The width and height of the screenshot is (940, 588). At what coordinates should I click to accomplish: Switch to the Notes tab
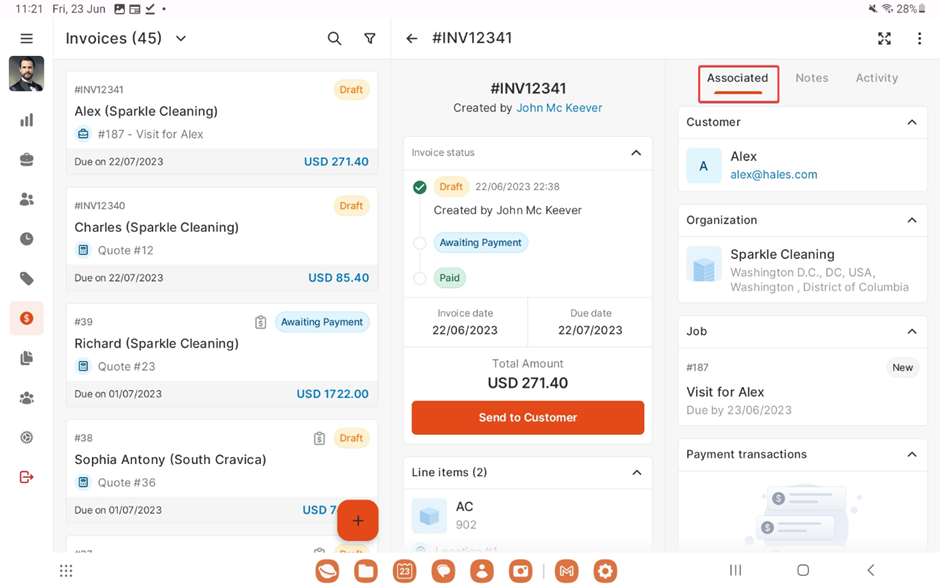[x=811, y=78]
